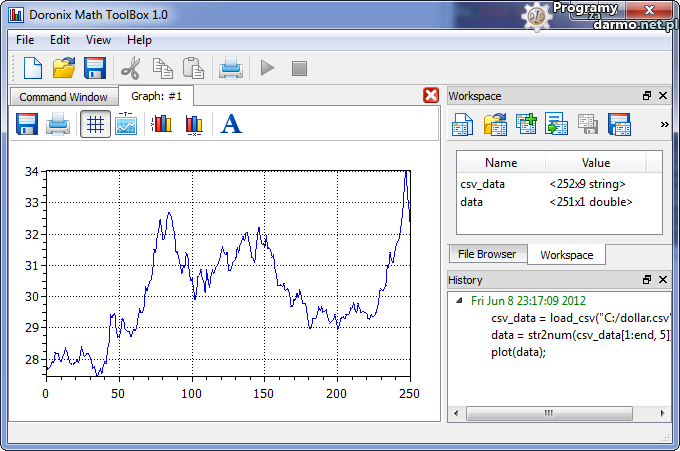Click the X-axis label chart icon

coord(195,124)
